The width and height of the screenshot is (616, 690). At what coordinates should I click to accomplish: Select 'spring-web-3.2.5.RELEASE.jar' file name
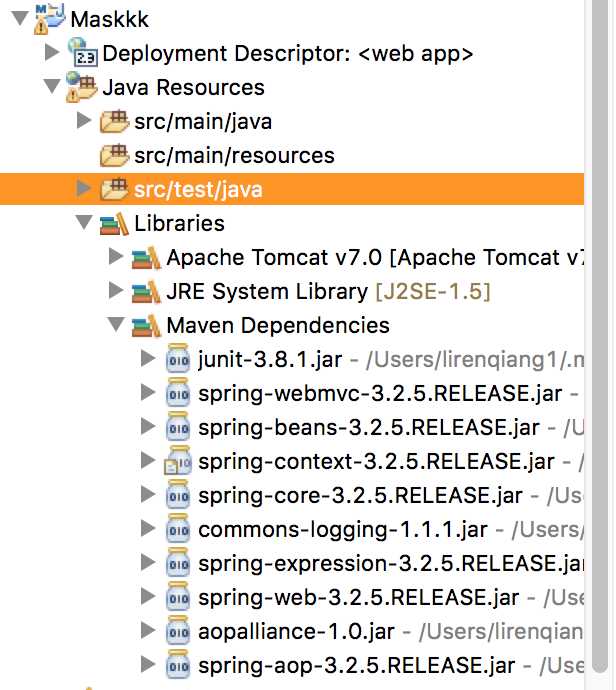click(359, 598)
